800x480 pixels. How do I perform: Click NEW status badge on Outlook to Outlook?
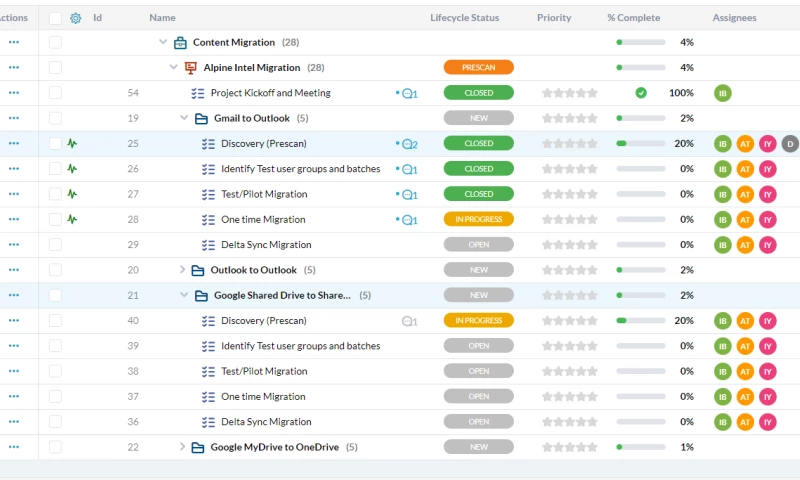coord(479,270)
